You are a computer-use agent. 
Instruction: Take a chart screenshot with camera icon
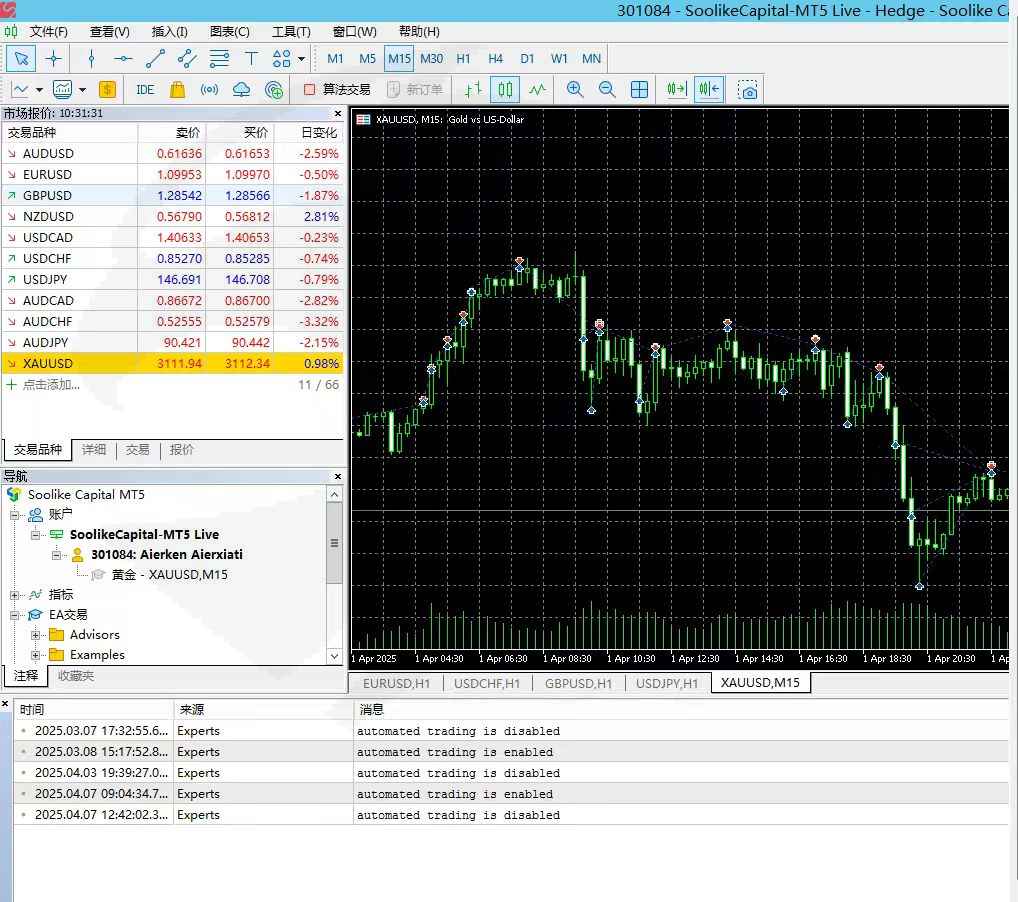tap(748, 89)
